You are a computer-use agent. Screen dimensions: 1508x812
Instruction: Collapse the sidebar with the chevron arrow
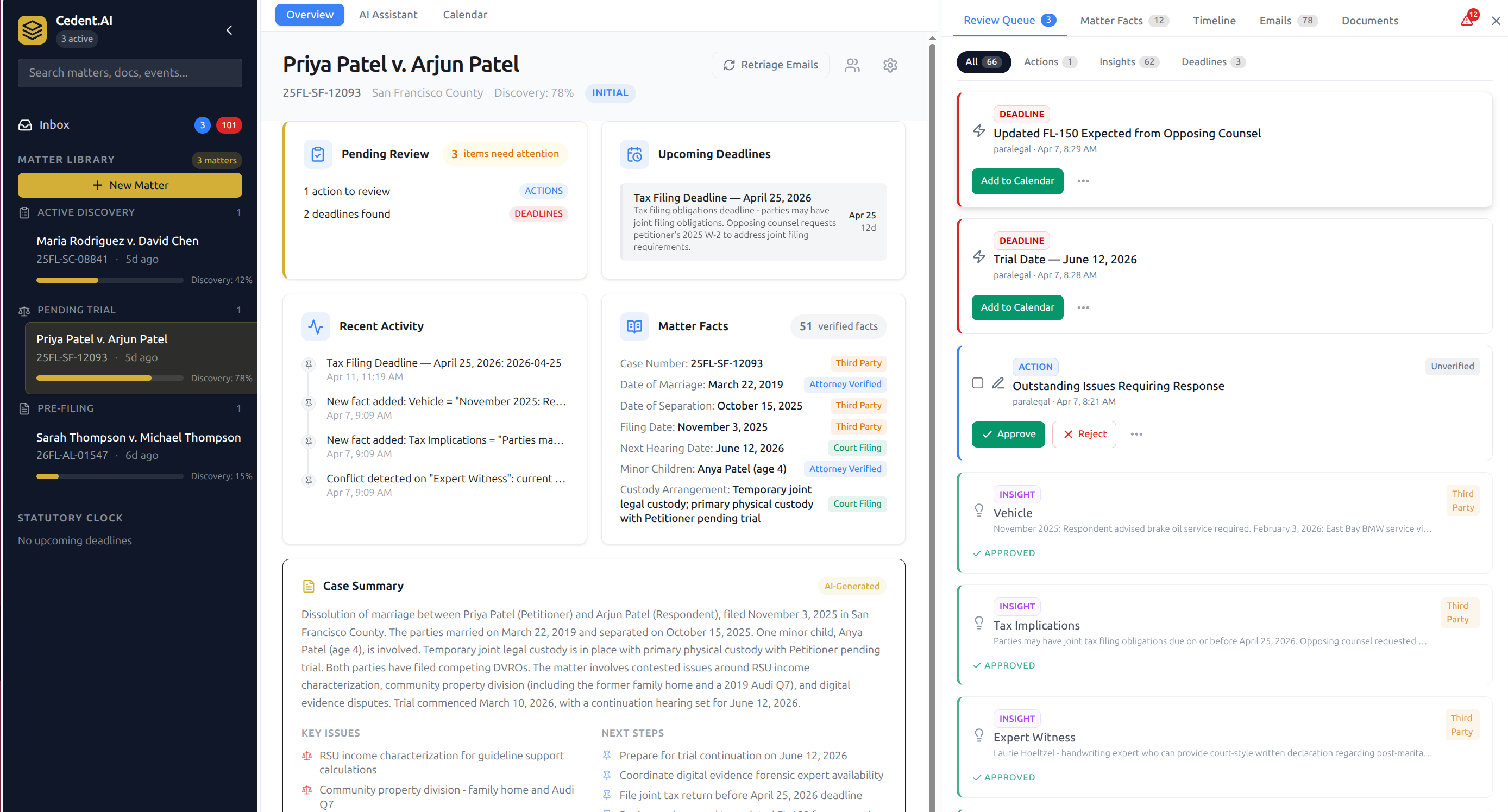click(229, 30)
